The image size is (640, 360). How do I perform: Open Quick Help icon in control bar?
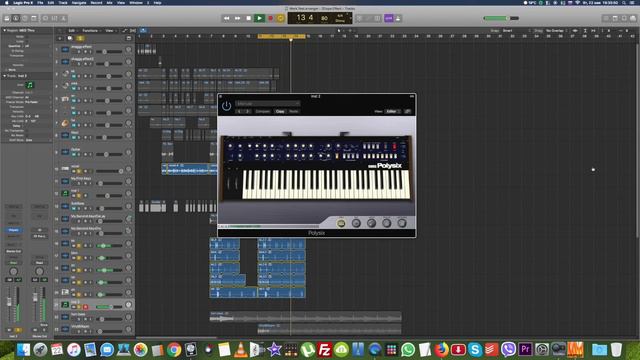point(25,18)
